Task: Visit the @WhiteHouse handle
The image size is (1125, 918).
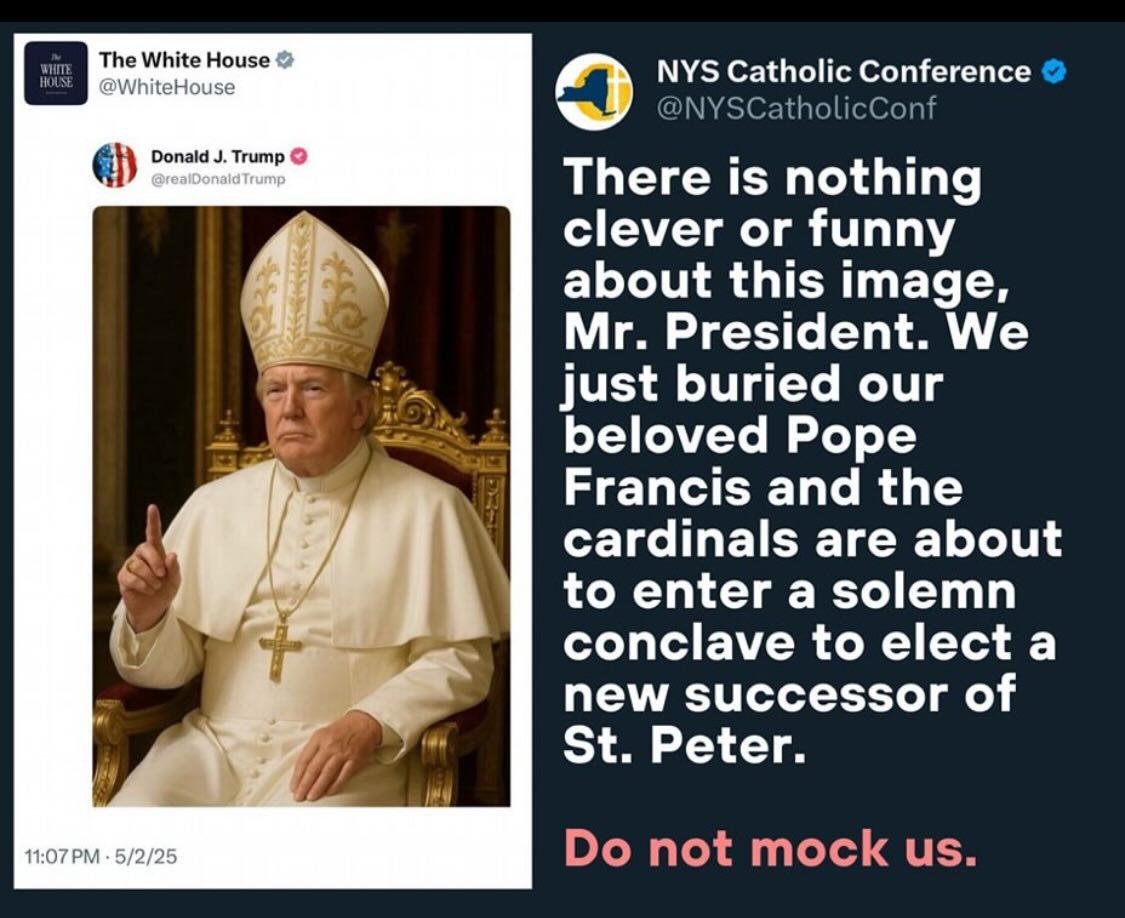Action: coord(167,87)
